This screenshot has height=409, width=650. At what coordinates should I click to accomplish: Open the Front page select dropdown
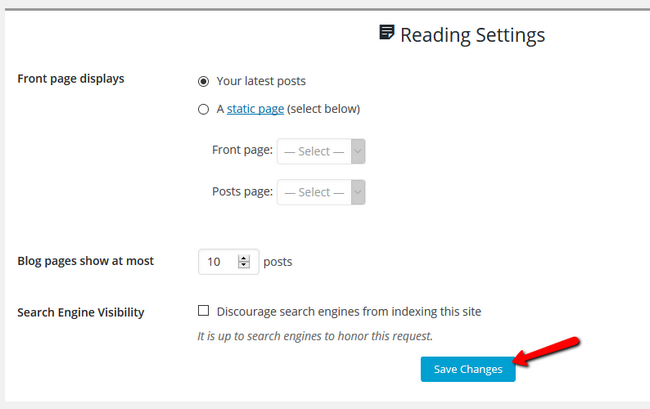(321, 151)
